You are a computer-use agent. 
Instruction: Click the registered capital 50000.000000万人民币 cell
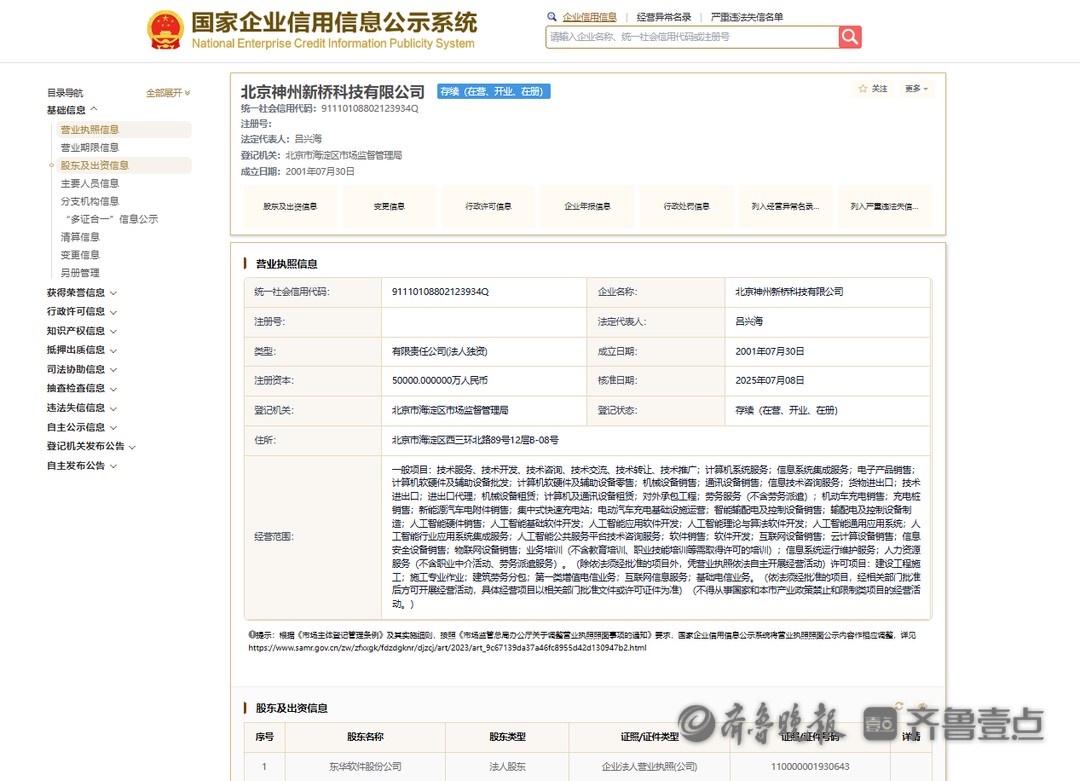[484, 381]
